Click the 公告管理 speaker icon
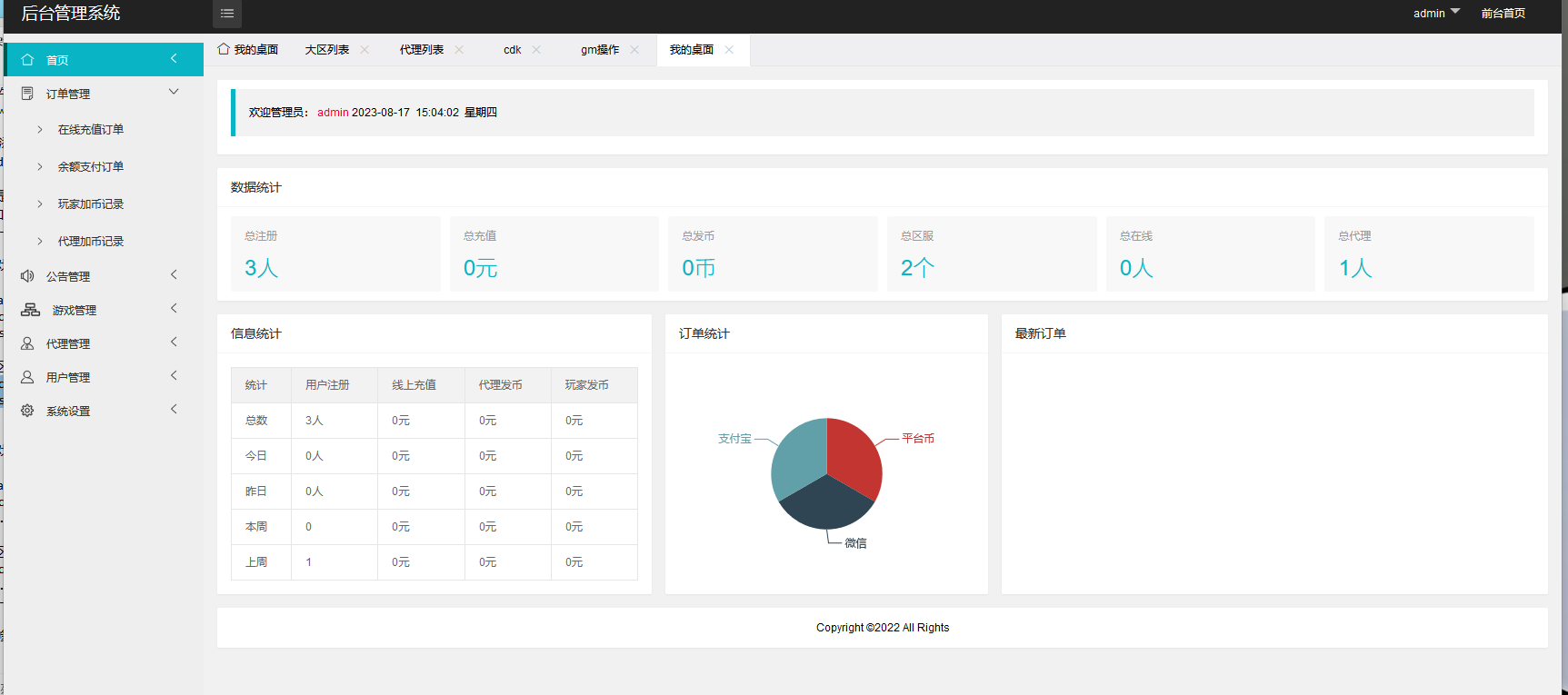1568x695 pixels. [x=27, y=276]
